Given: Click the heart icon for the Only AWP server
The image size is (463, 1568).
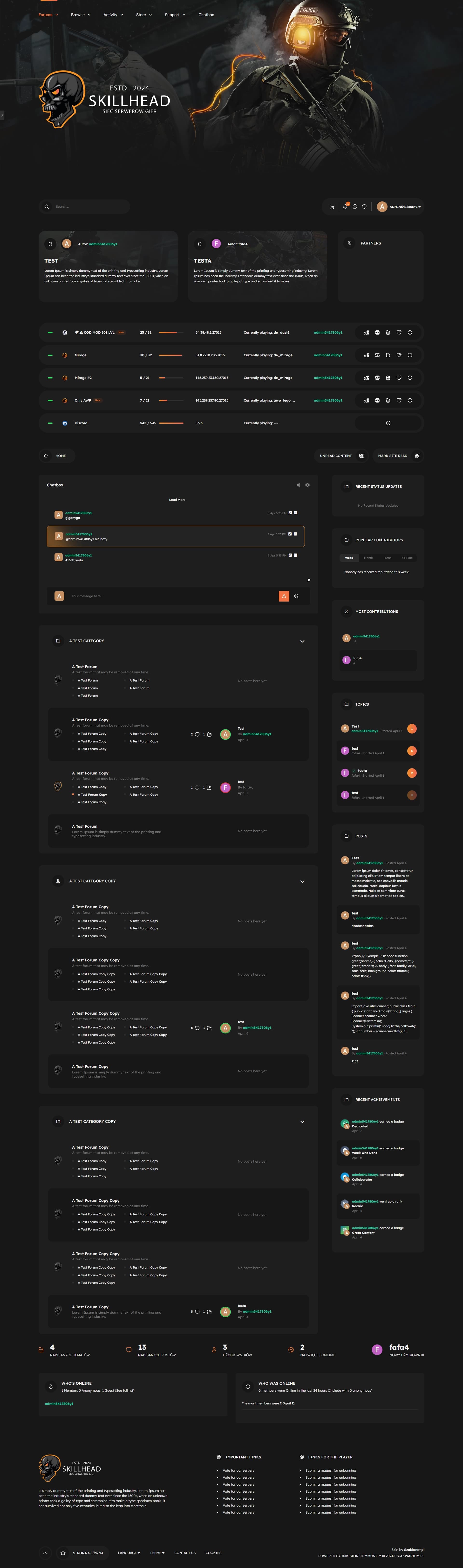Looking at the screenshot, I should (399, 401).
